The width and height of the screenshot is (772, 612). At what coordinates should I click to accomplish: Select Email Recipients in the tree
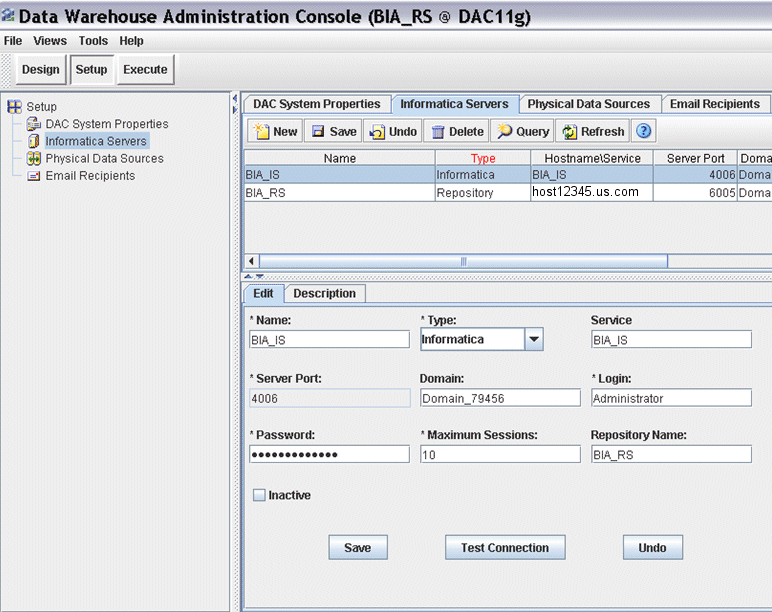pyautogui.click(x=90, y=176)
